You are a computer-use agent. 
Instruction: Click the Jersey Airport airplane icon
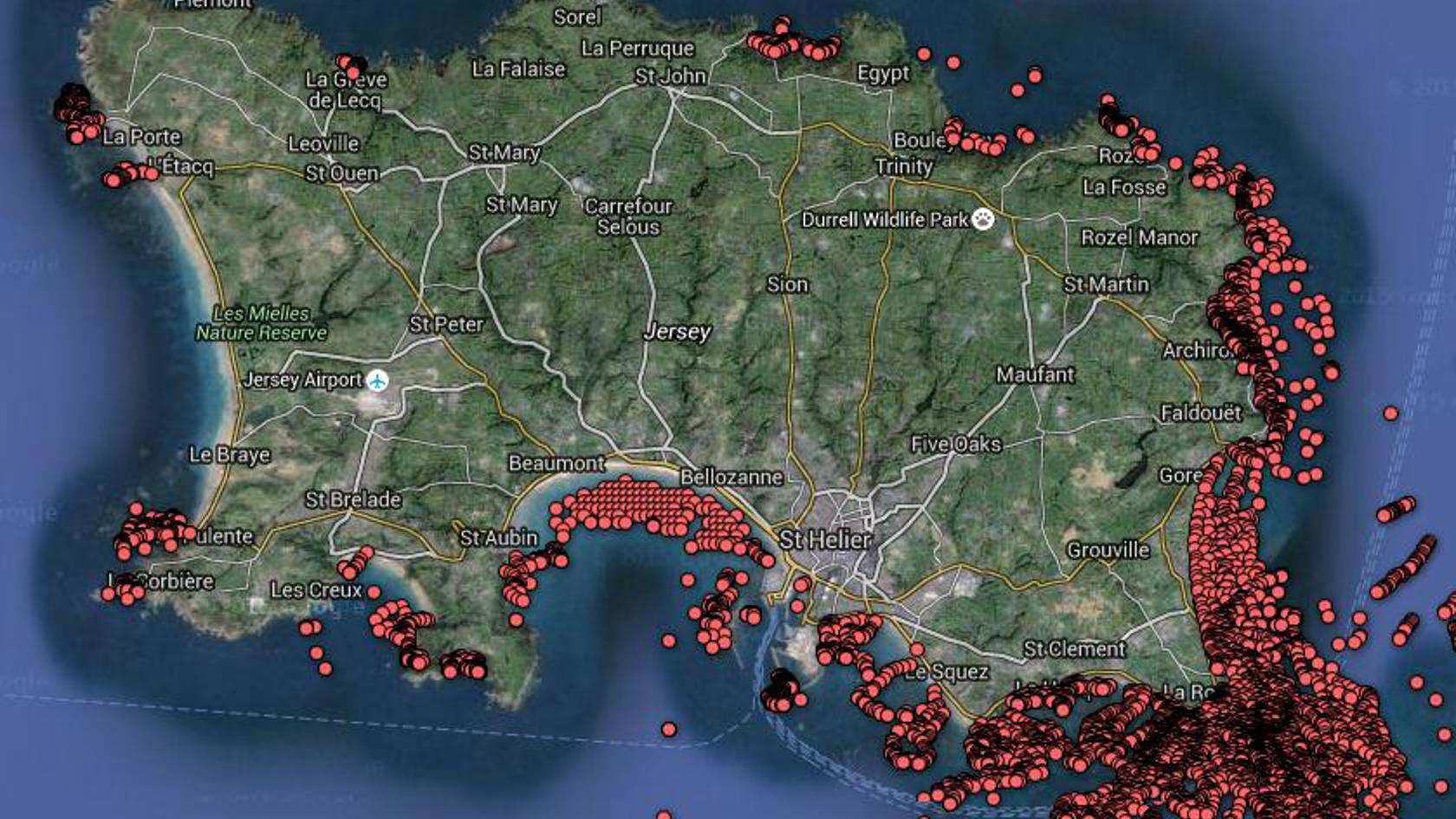point(377,380)
